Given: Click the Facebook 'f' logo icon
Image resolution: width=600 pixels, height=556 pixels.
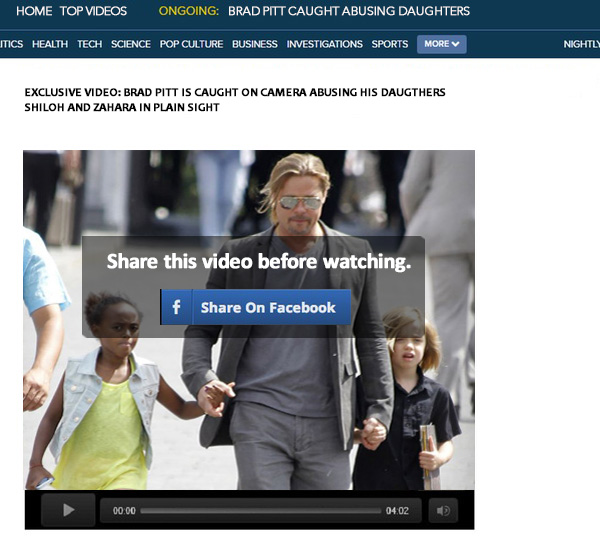Looking at the screenshot, I should point(176,307).
